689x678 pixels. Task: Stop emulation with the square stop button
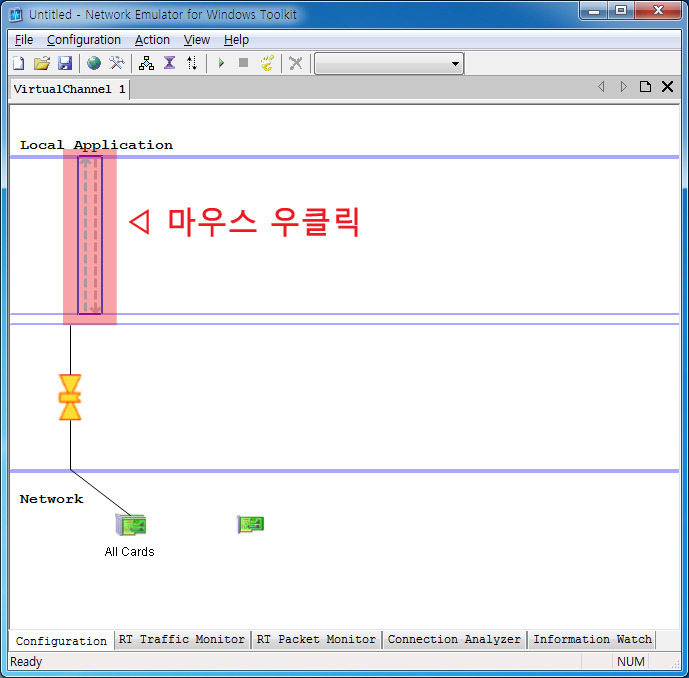(x=243, y=63)
